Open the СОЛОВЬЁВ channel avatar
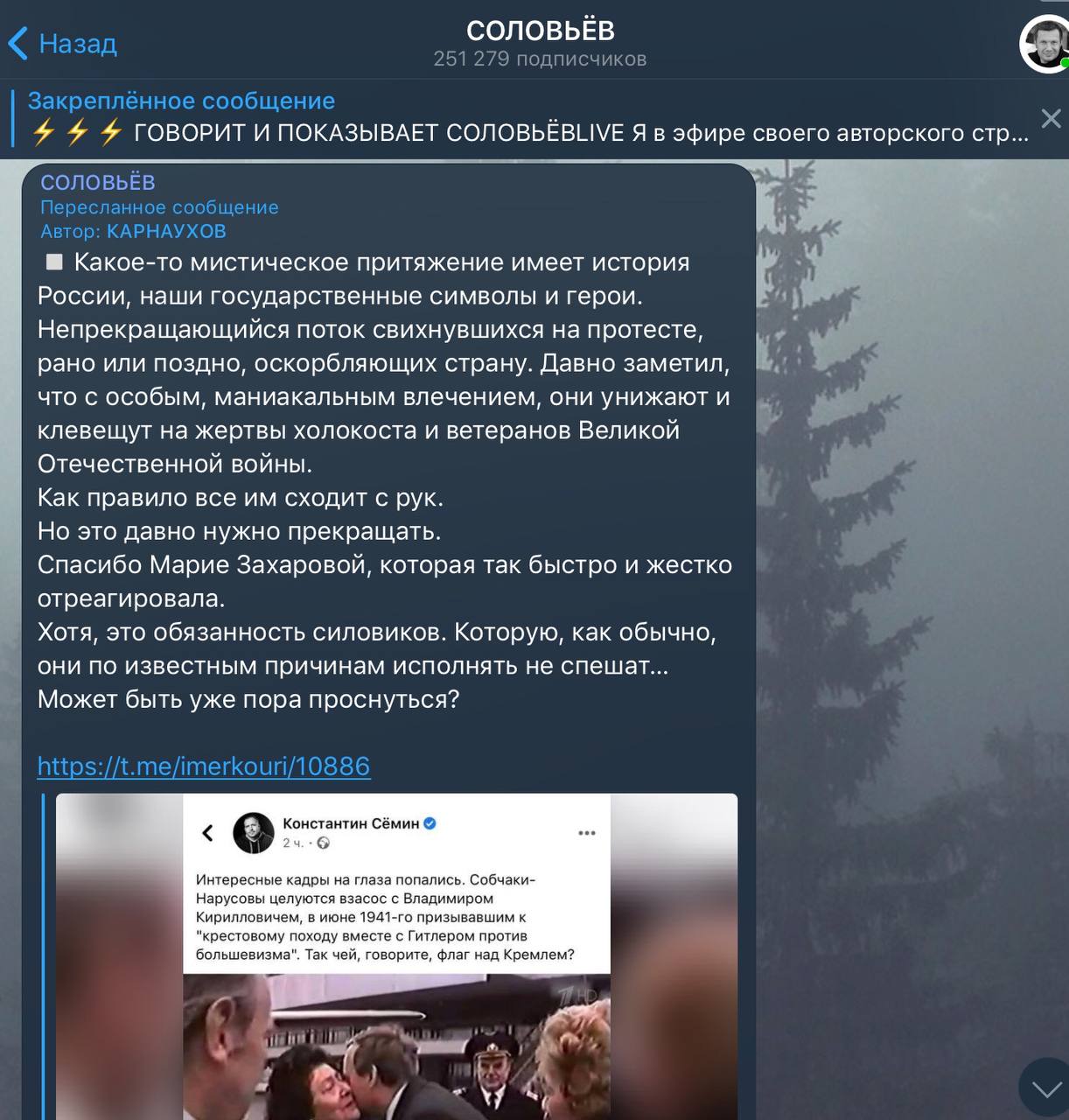The image size is (1069, 1120). pos(1044,43)
